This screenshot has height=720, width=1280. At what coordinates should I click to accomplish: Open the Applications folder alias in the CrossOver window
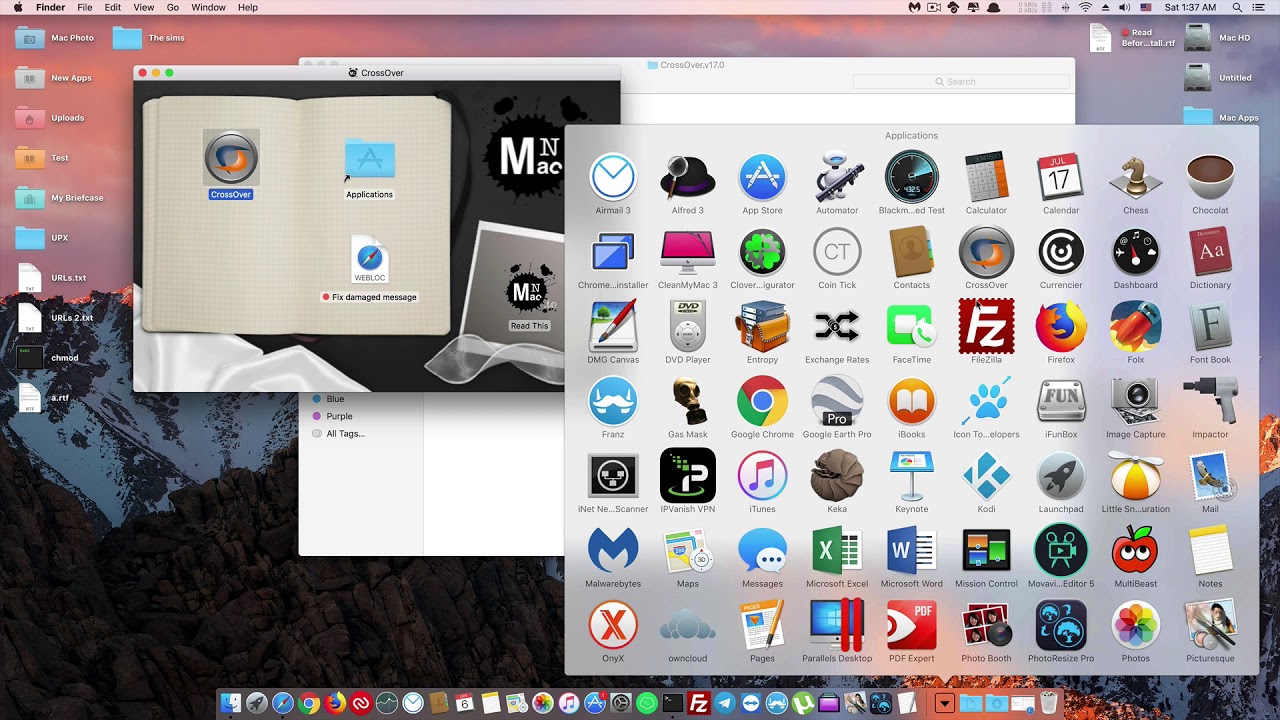(369, 161)
